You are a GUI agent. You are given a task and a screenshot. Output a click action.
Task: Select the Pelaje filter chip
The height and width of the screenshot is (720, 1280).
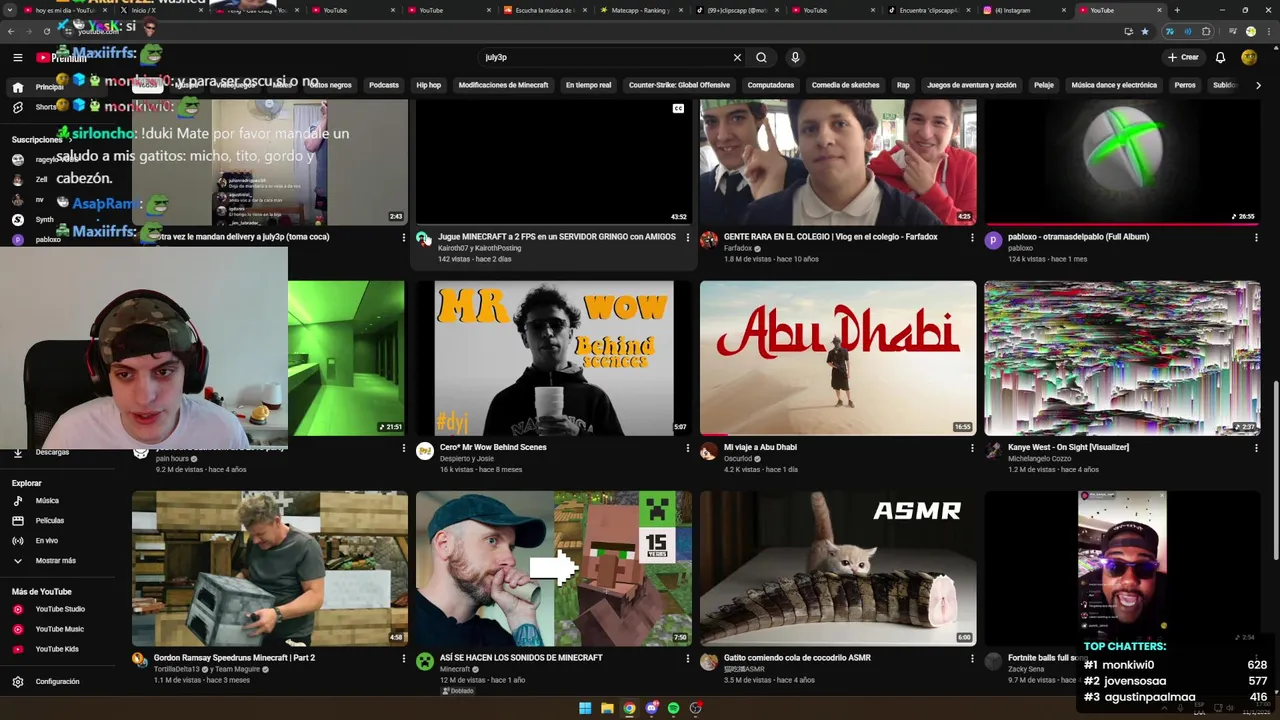pos(1044,85)
